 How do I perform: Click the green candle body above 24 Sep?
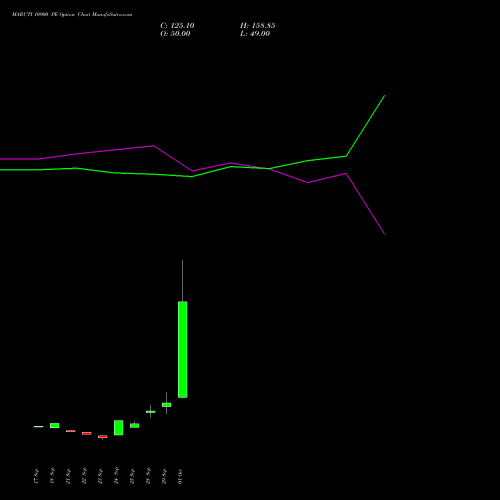[118, 428]
